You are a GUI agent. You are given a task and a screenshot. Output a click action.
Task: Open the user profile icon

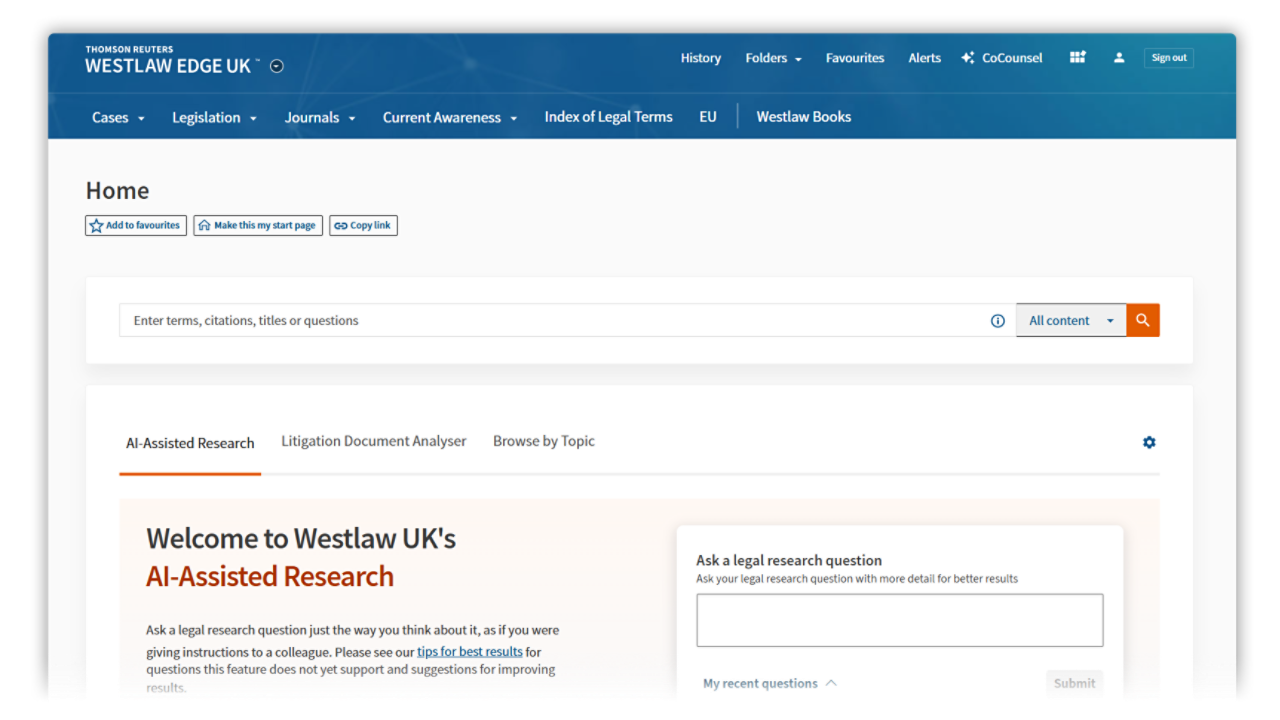point(1119,58)
